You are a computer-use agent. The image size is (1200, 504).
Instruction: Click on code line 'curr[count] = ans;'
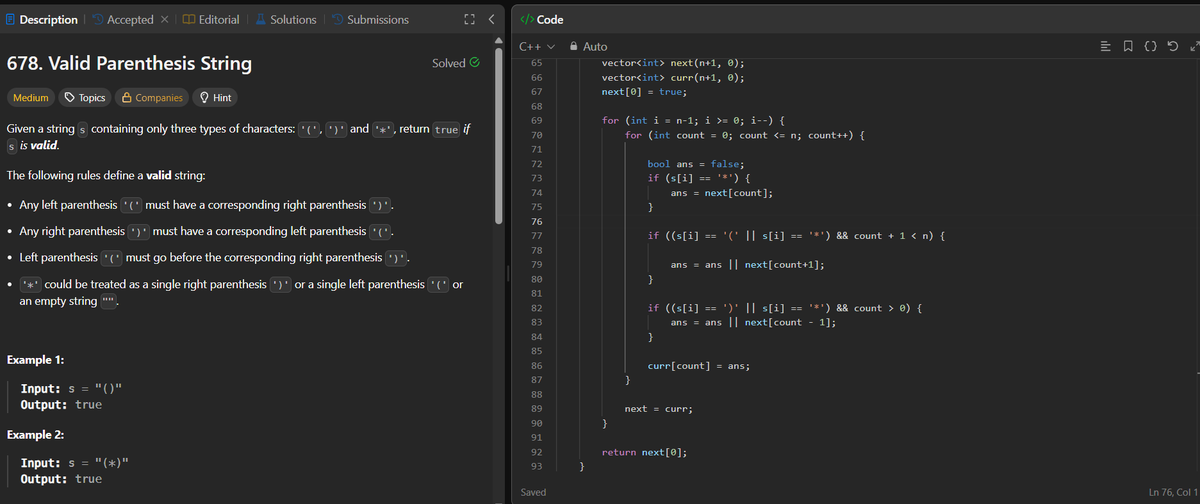coord(699,366)
